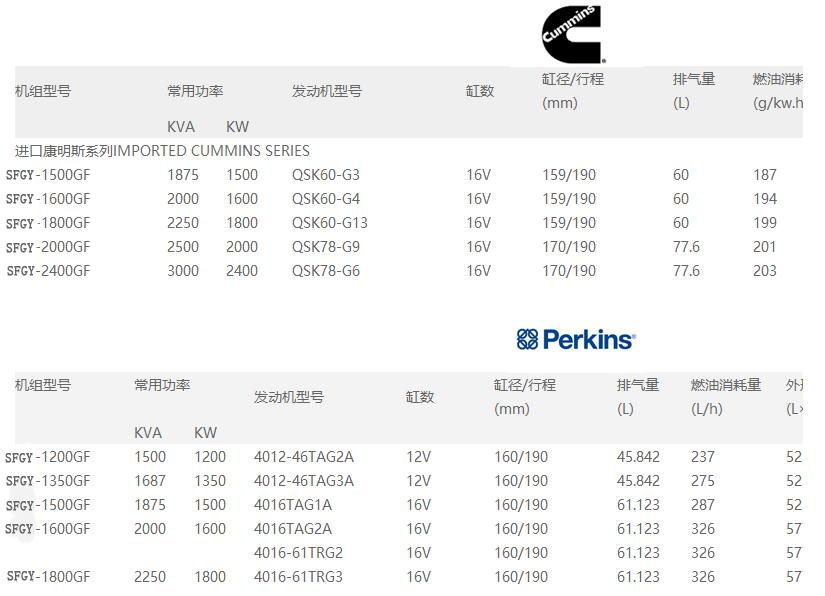Screen dimensions: 825x596
Task: Select engine model QSK78-G6
Action: (326, 271)
